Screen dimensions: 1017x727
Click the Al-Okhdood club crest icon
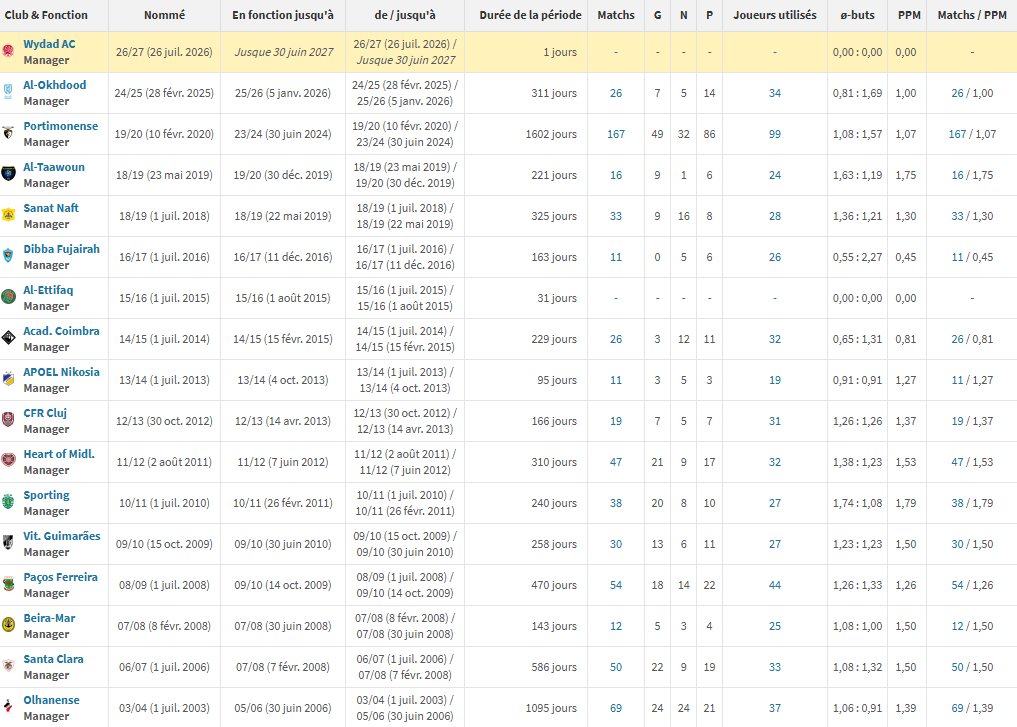click(8, 91)
